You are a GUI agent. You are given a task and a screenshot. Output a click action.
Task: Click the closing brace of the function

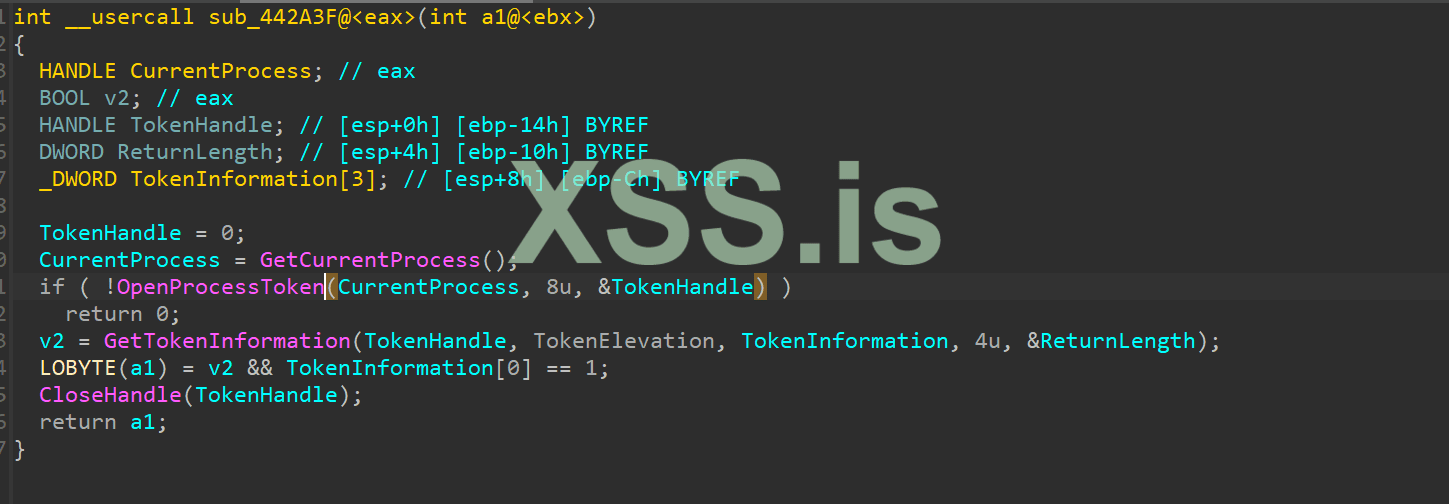[19, 449]
